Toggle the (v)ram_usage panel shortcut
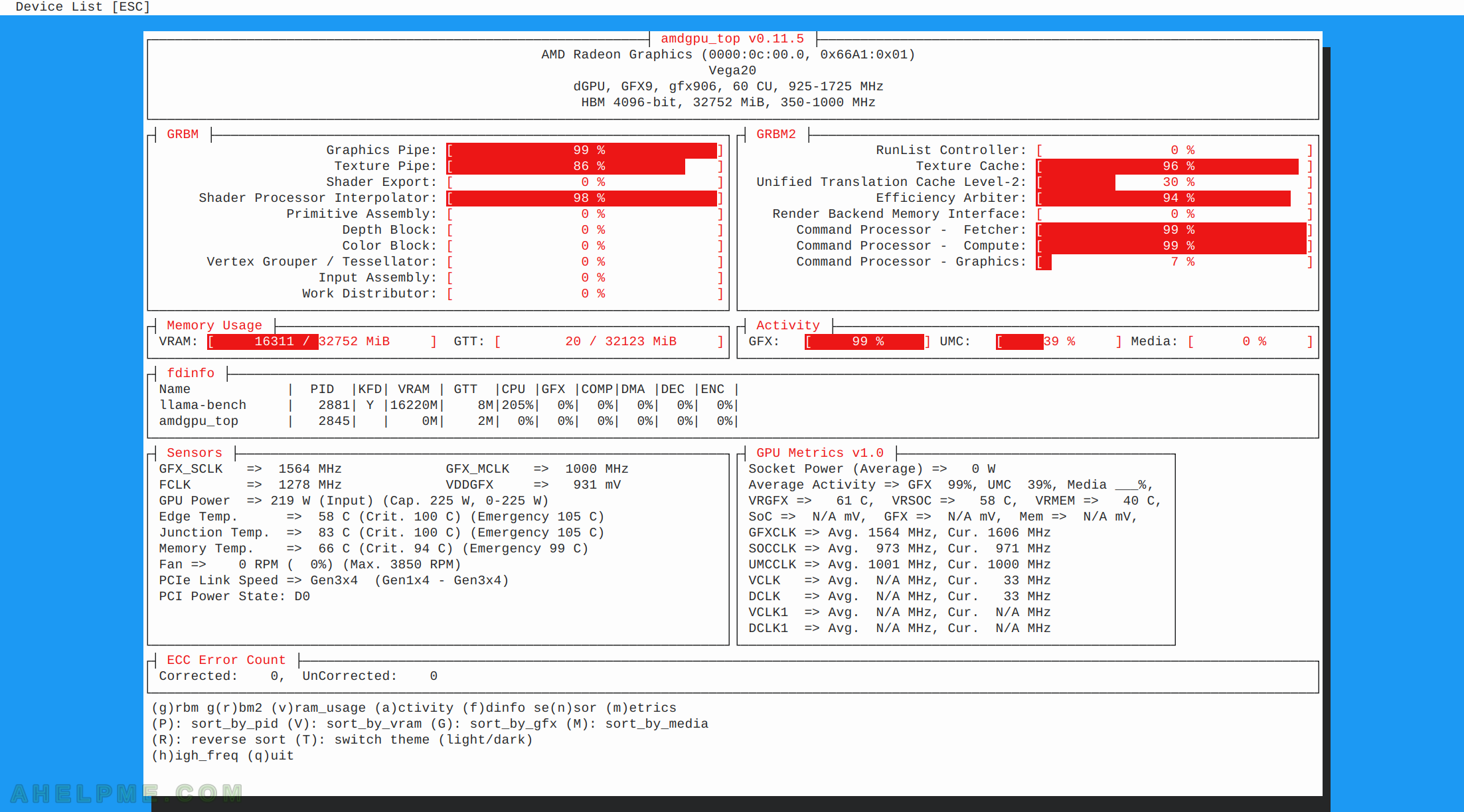Viewport: 1464px width, 812px height. (x=318, y=708)
